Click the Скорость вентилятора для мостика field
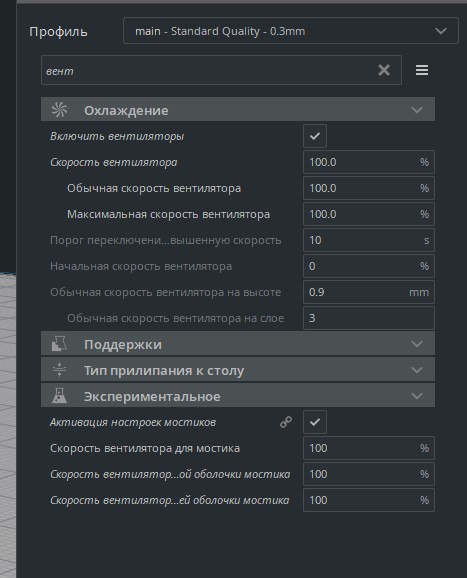 click(369, 448)
